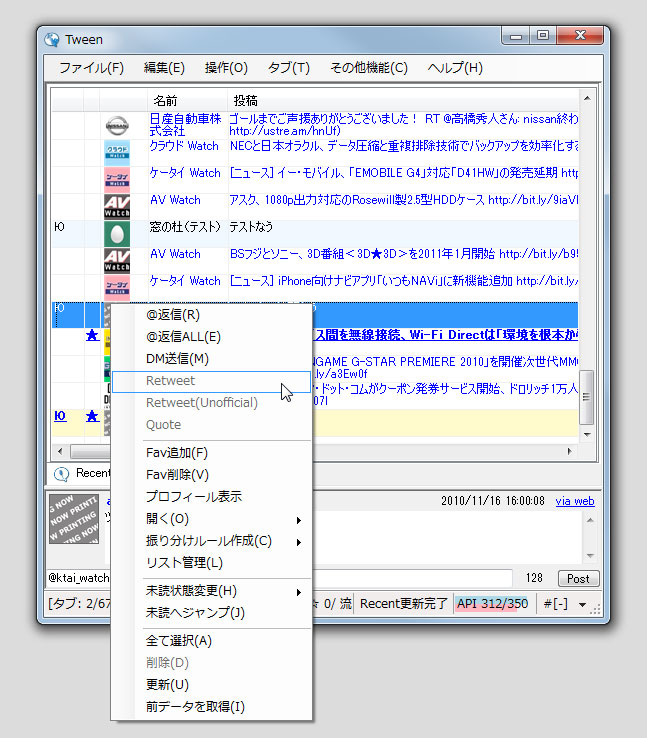Click the Recent更新完了 status text
Screen dimensions: 647x738
[x=403, y=604]
